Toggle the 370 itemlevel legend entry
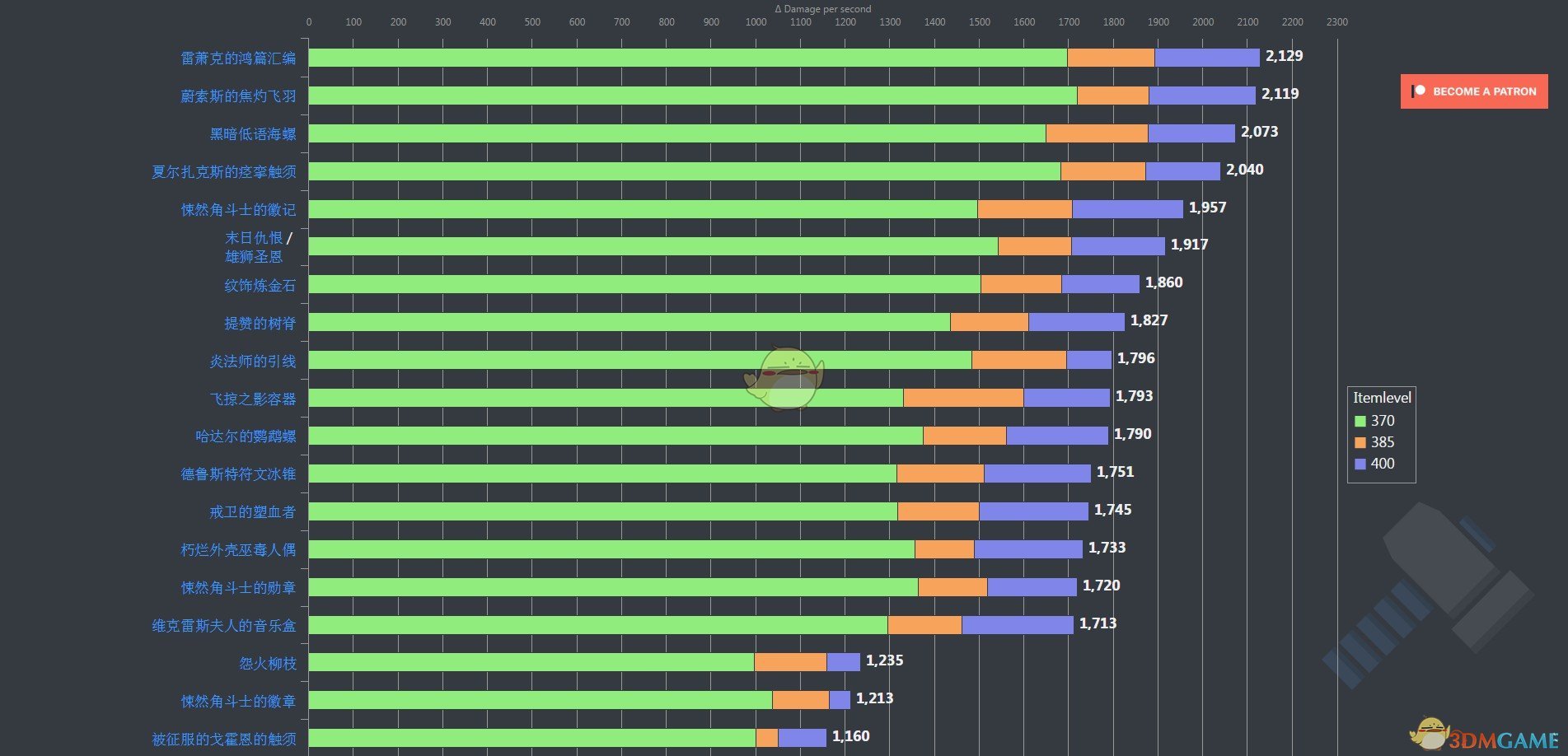 point(1374,421)
